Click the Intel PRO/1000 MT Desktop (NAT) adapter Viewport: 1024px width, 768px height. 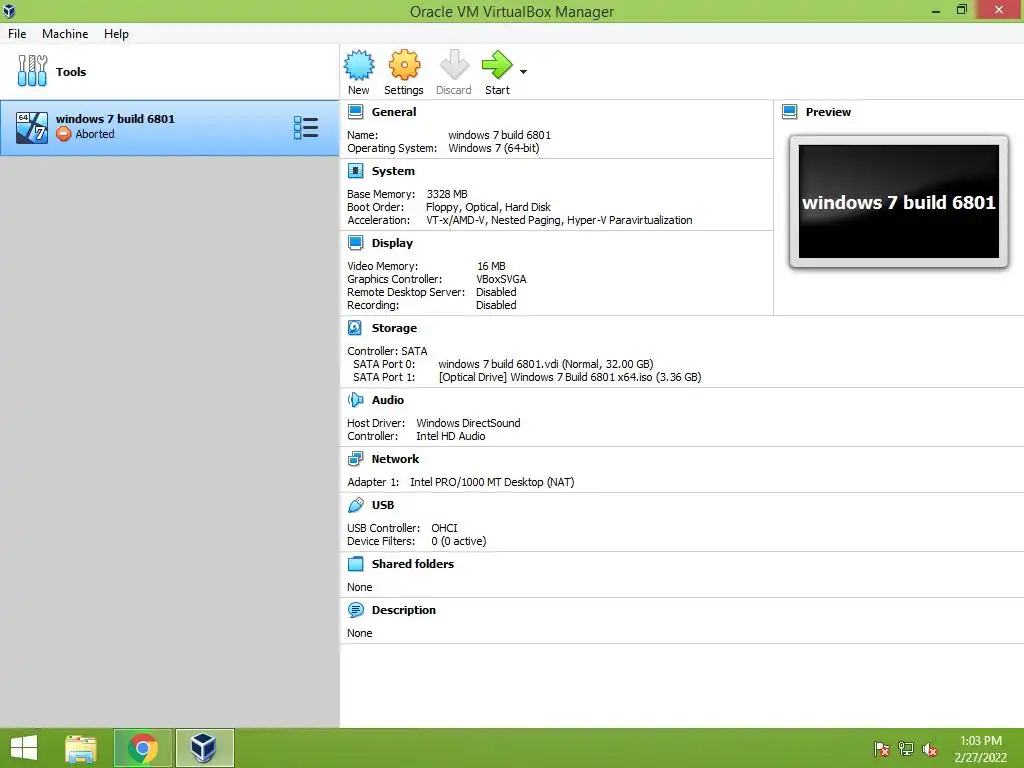click(x=492, y=482)
